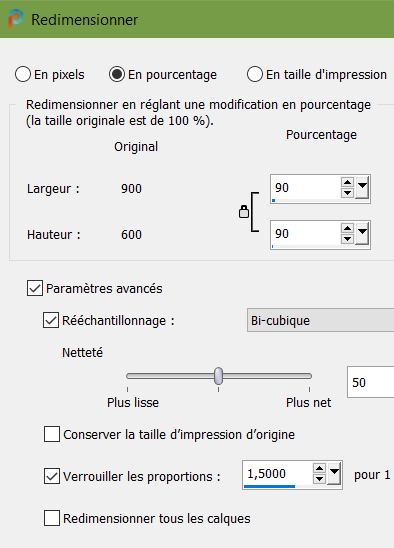Screen dimensions: 394x548
Task: Select En taille d'impression option
Action: 255,74
